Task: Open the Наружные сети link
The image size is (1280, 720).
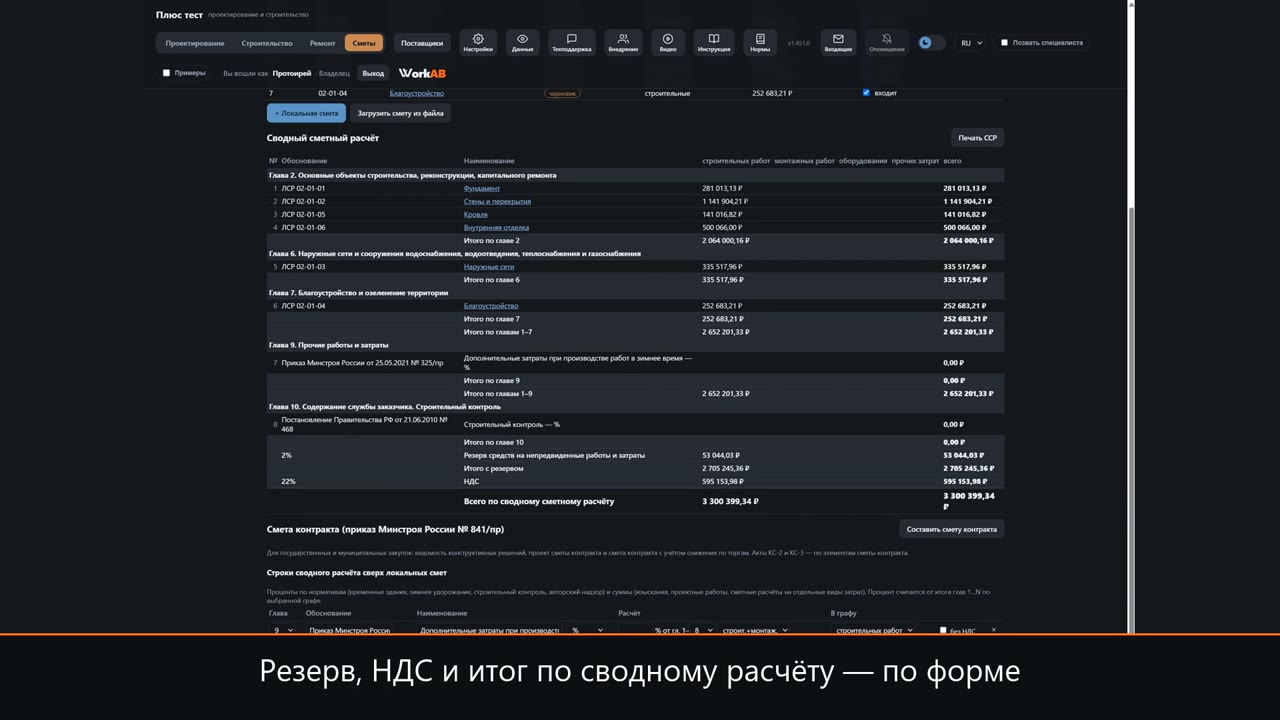Action: (489, 267)
